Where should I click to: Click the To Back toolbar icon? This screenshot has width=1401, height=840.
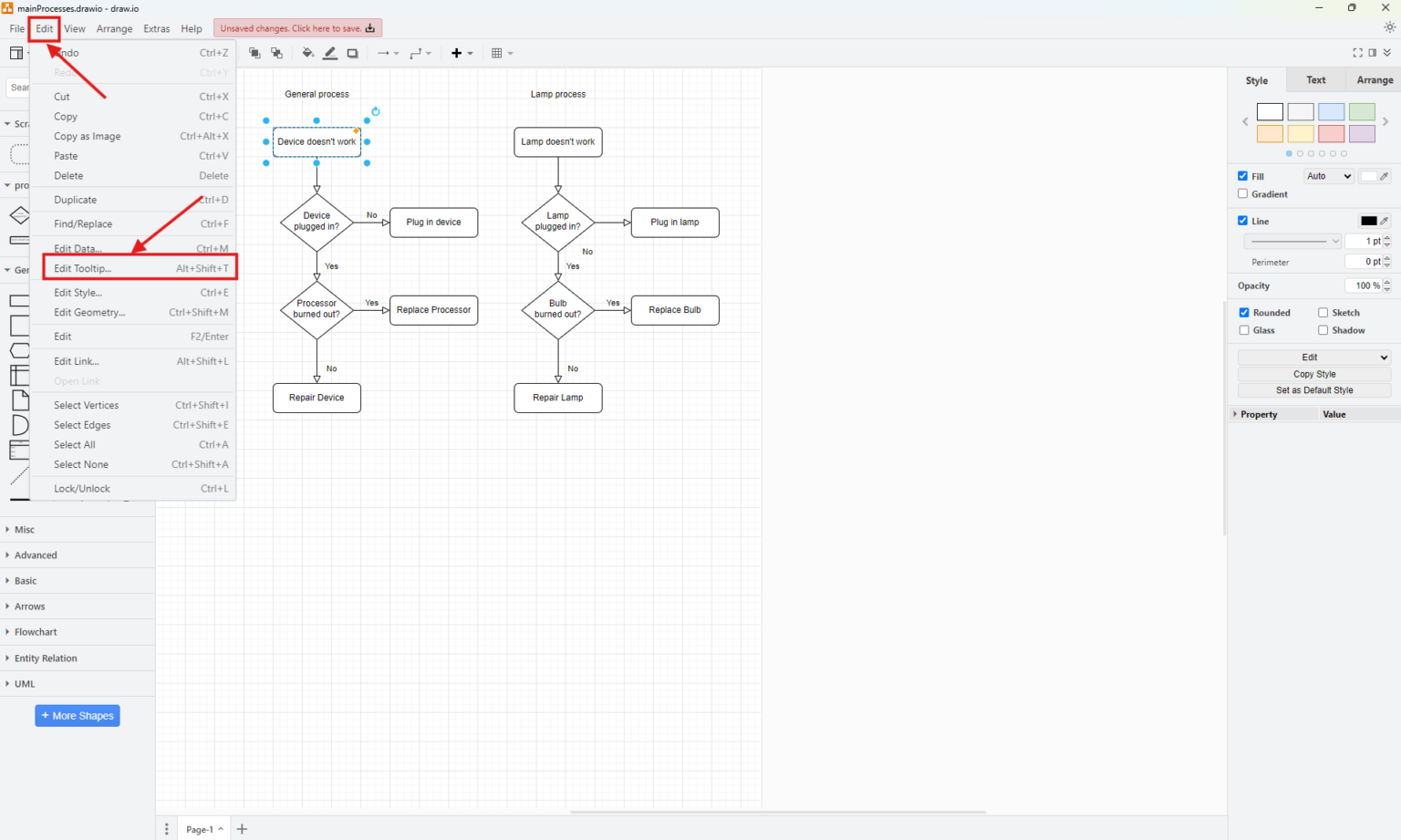click(277, 53)
